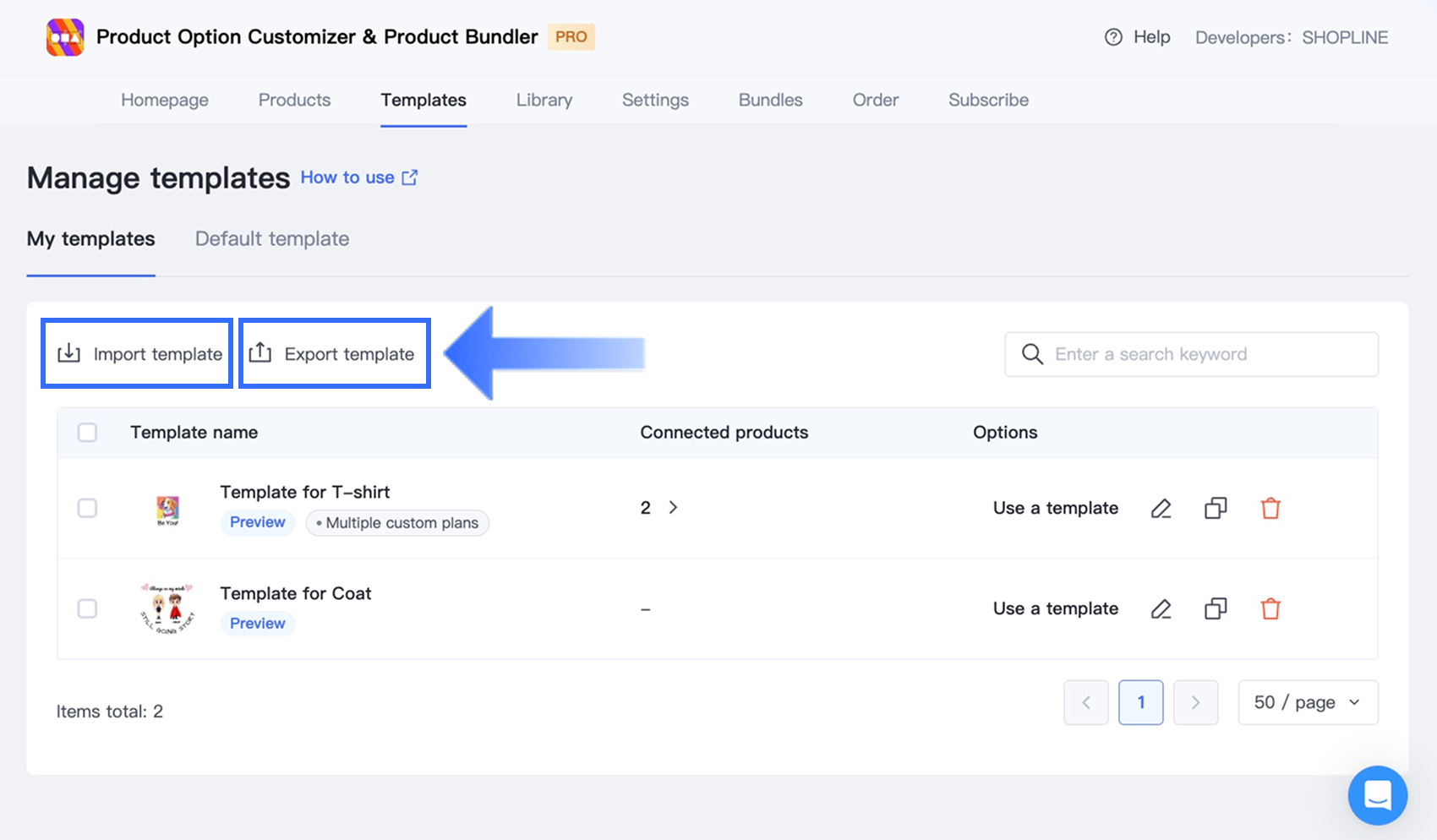Expand connected products chevron for T-shirt
The height and width of the screenshot is (840, 1437).
673,507
